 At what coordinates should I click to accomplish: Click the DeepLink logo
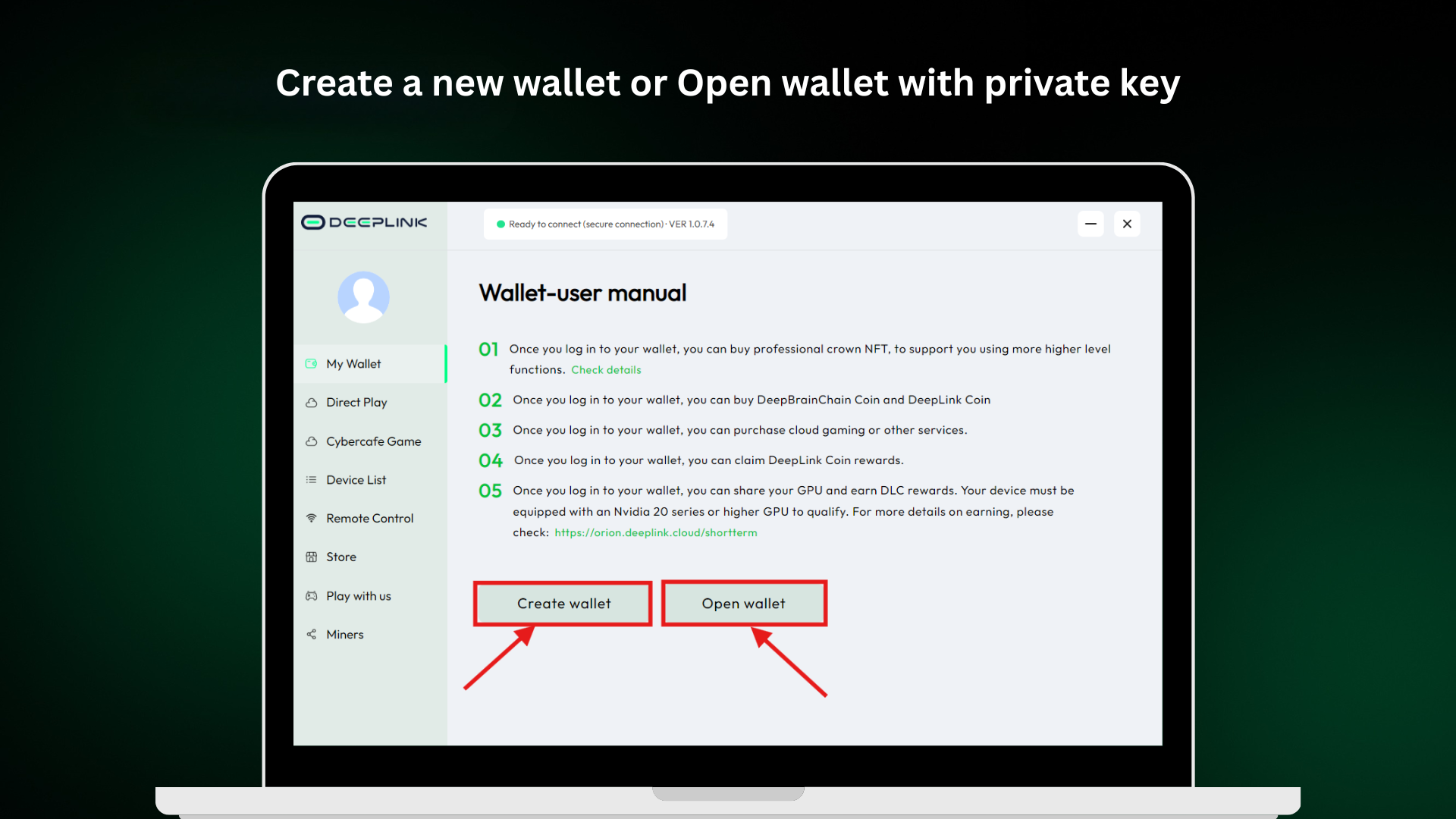pos(364,222)
